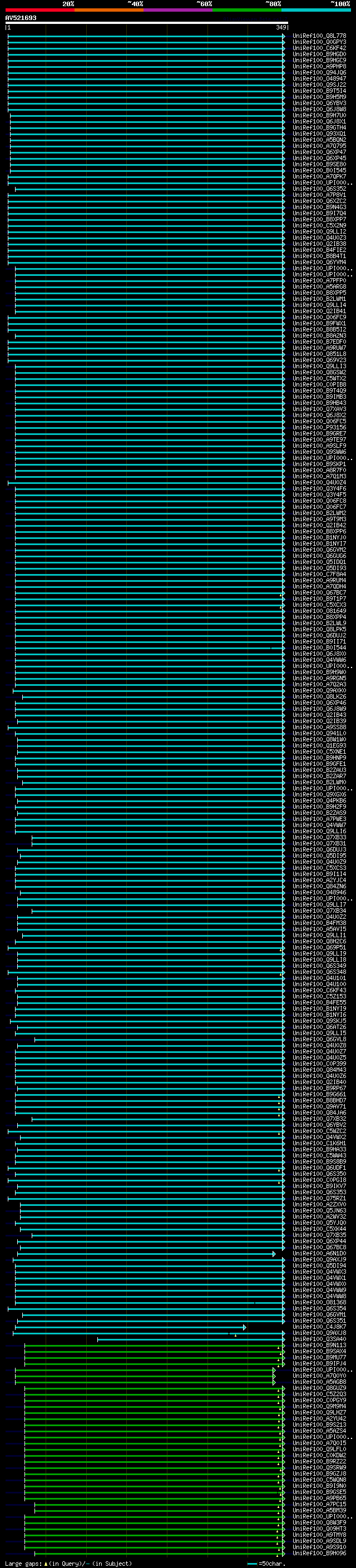The image size is (356, 1568).
Task: Select the UniRef100_B9GSE5 label
Action: point(319,1492)
